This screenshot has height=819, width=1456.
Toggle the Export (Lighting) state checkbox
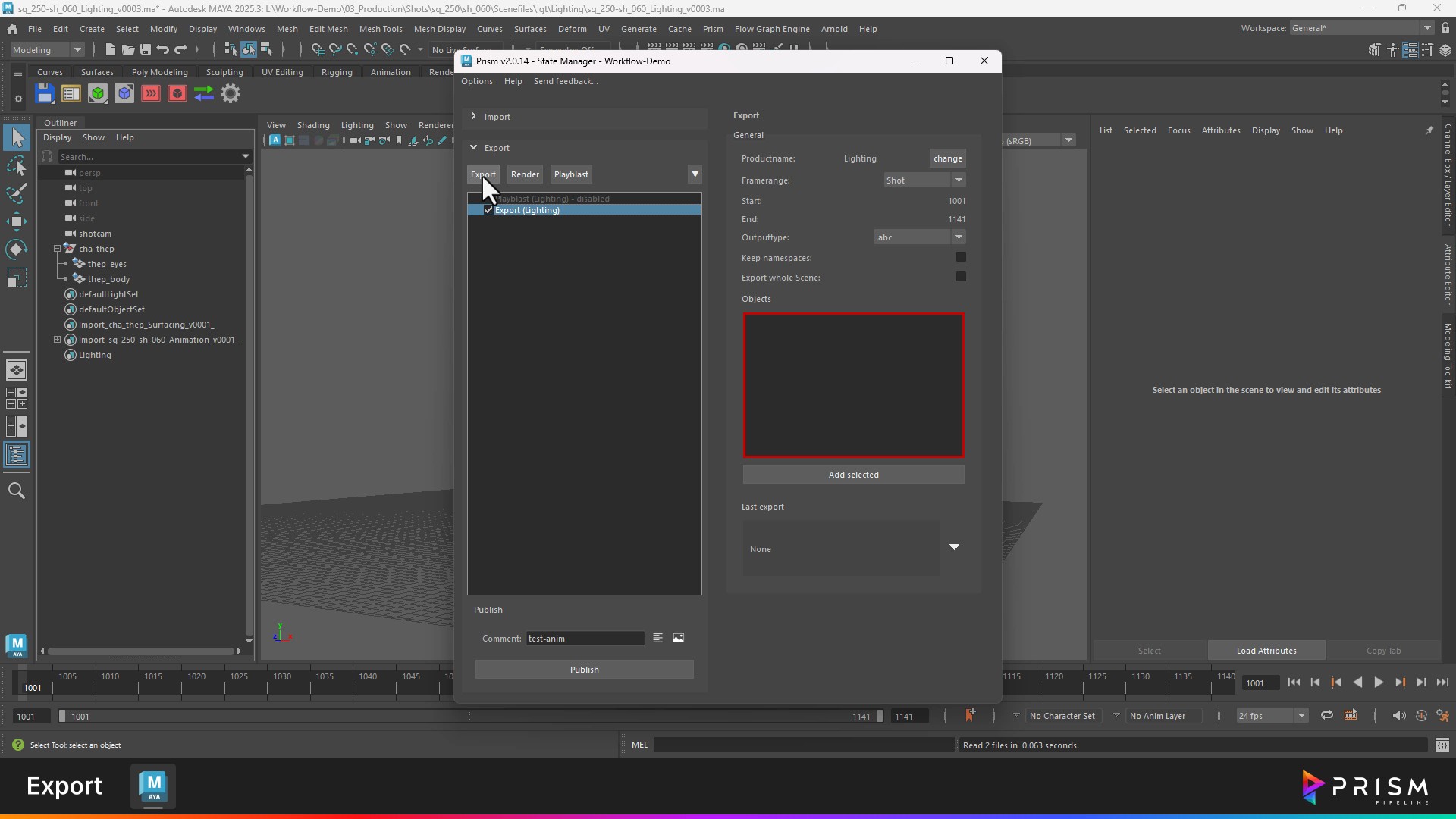click(488, 210)
